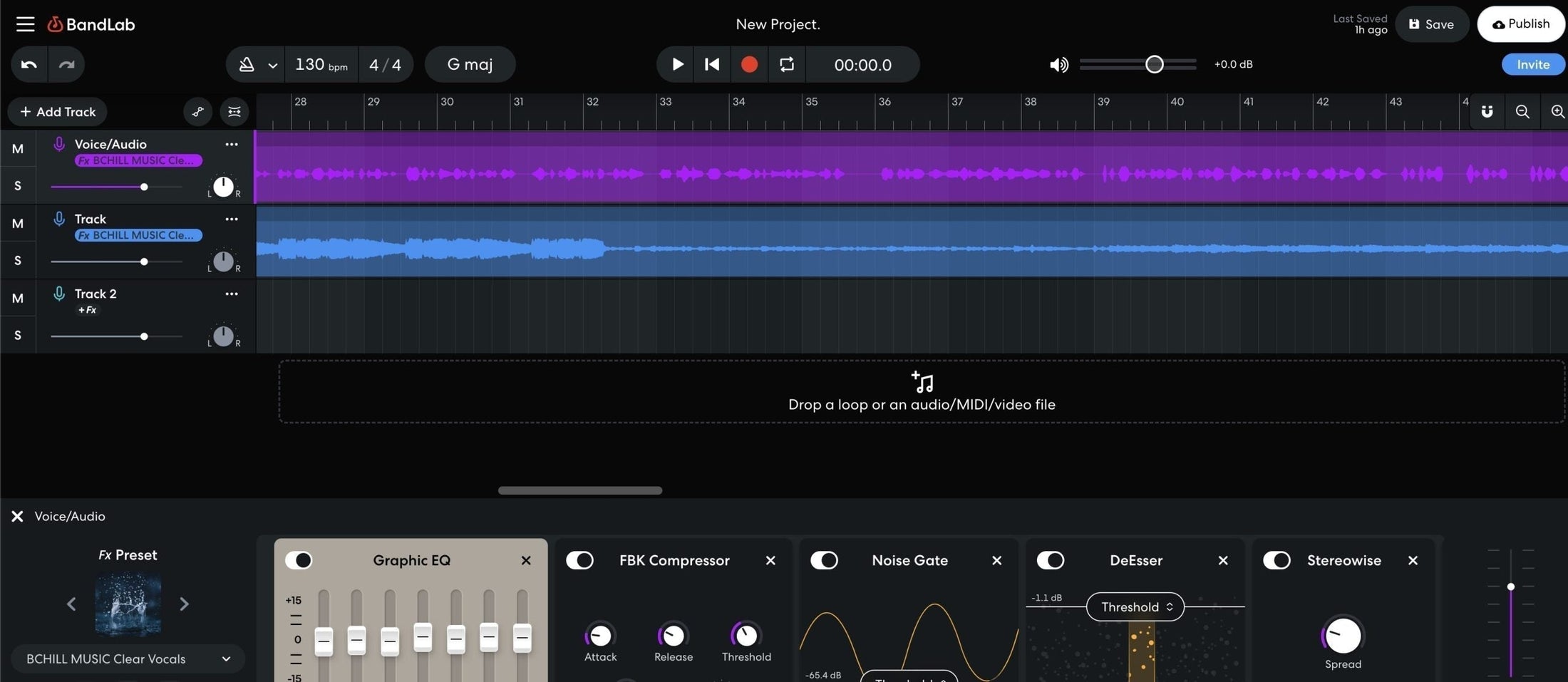Disable the FBK Compressor effect

point(579,560)
